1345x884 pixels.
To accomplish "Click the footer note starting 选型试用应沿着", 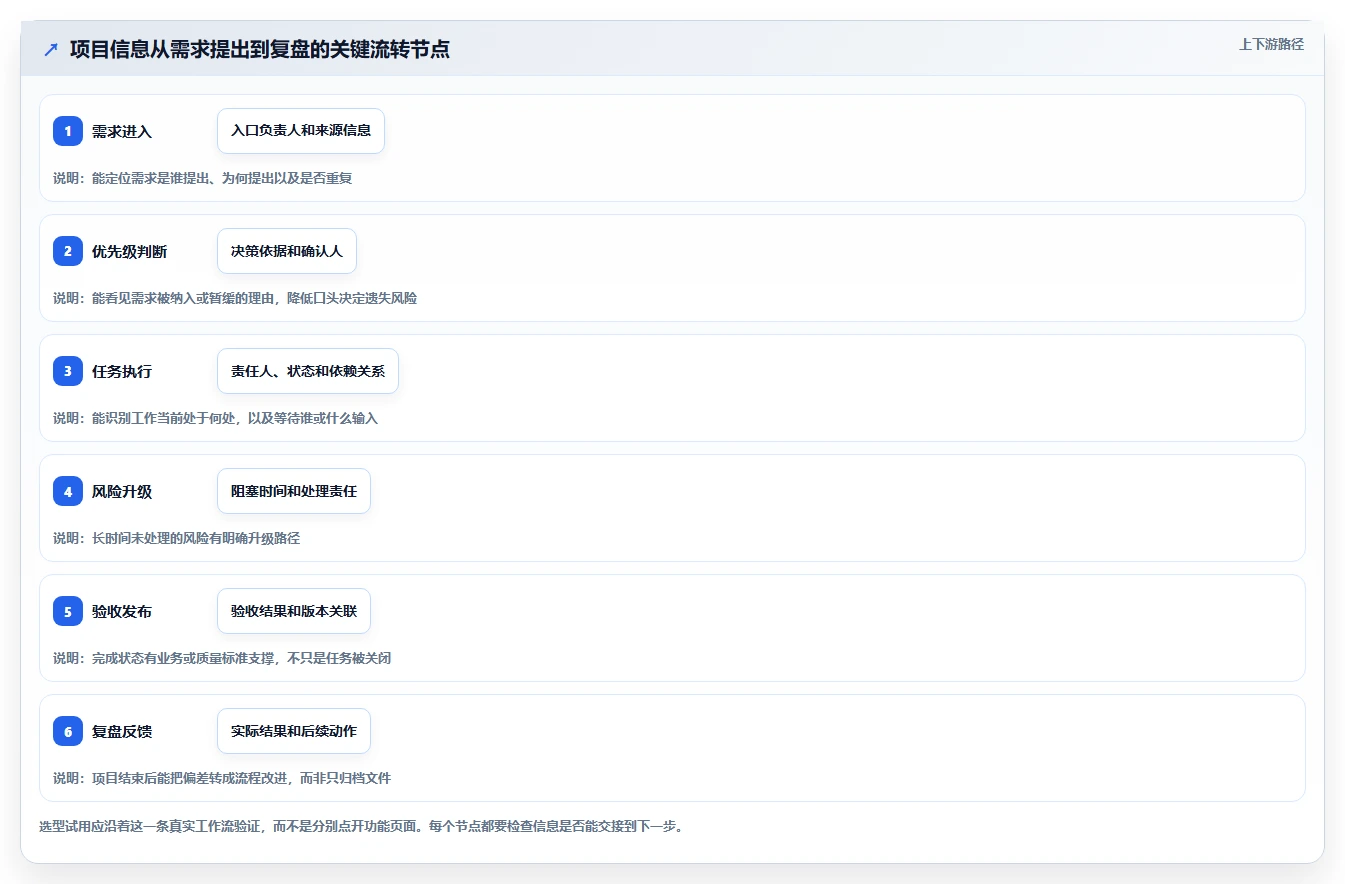I will coord(361,826).
